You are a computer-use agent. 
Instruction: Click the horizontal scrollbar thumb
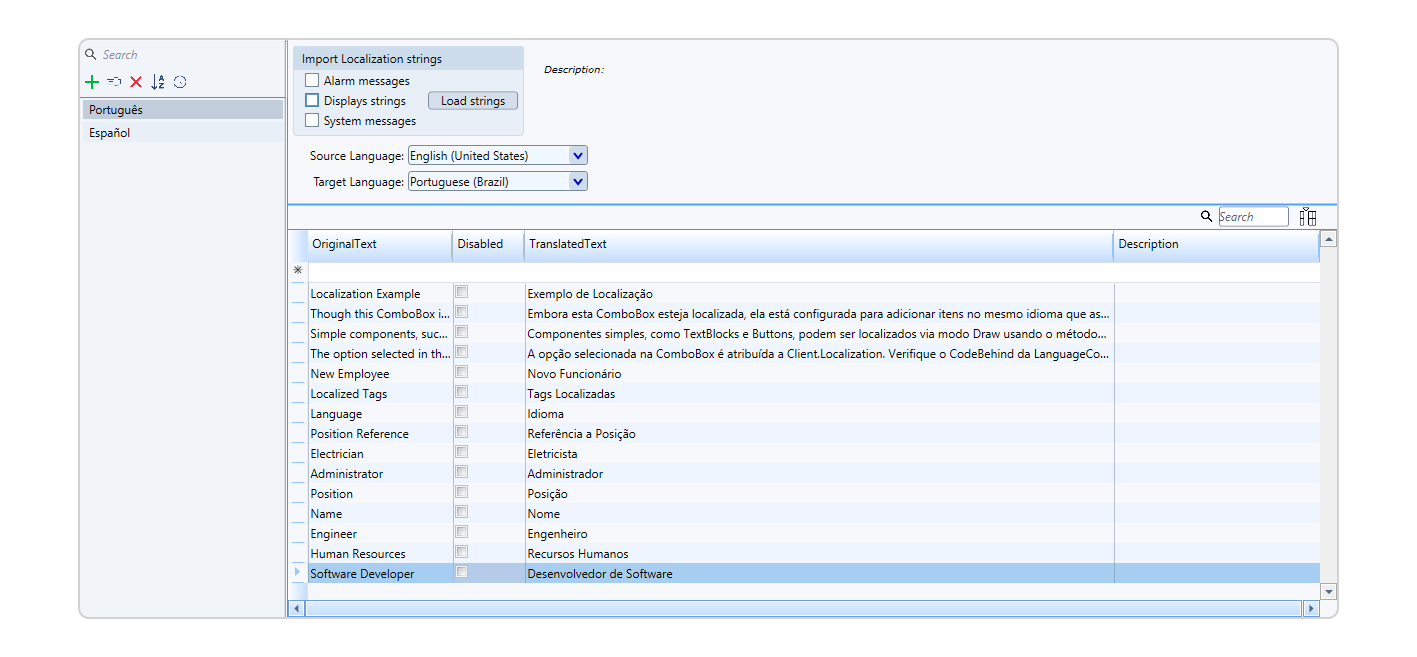804,608
